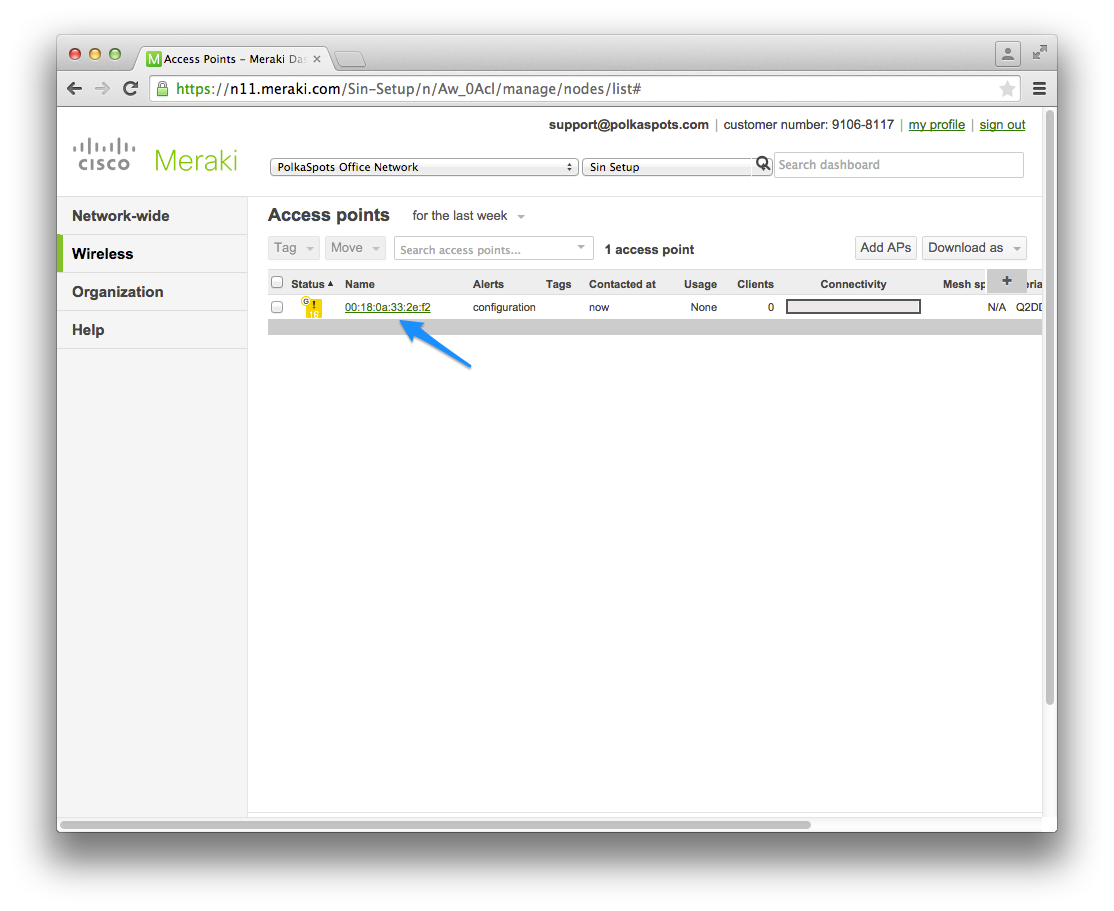Click the 'N/A' mesh speed cell
The width and height of the screenshot is (1114, 911).
click(x=997, y=307)
